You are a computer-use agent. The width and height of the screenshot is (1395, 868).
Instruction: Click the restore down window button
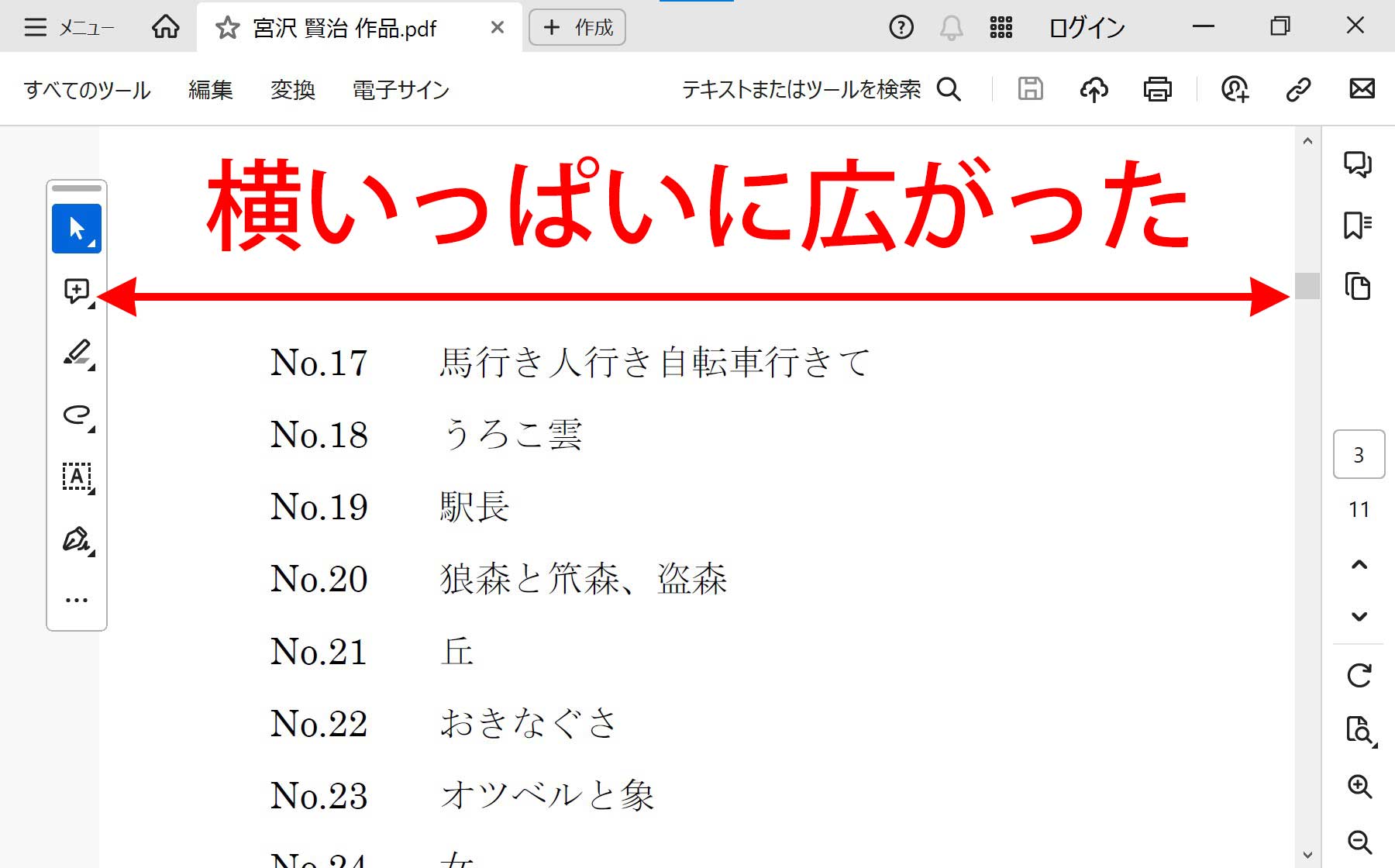1280,26
